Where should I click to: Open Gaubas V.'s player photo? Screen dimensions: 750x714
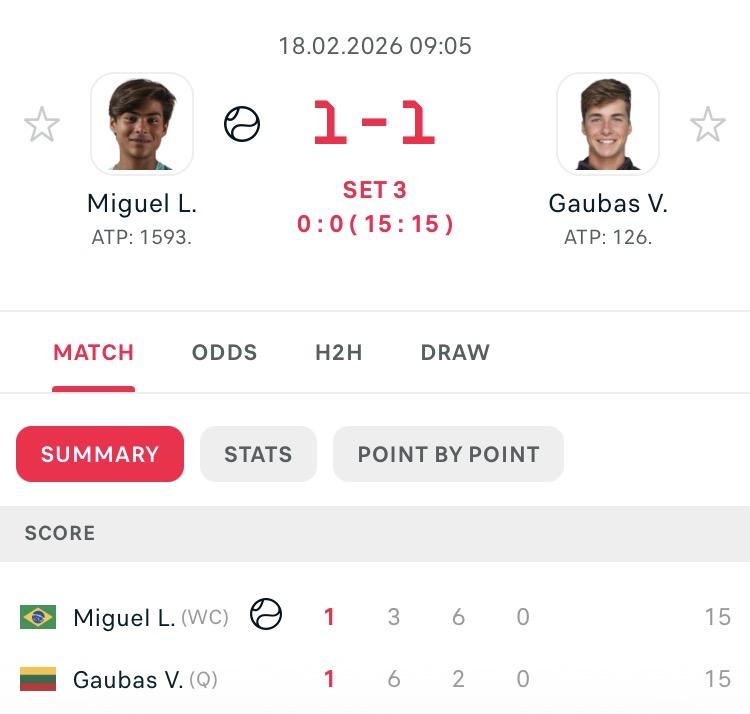pos(608,124)
